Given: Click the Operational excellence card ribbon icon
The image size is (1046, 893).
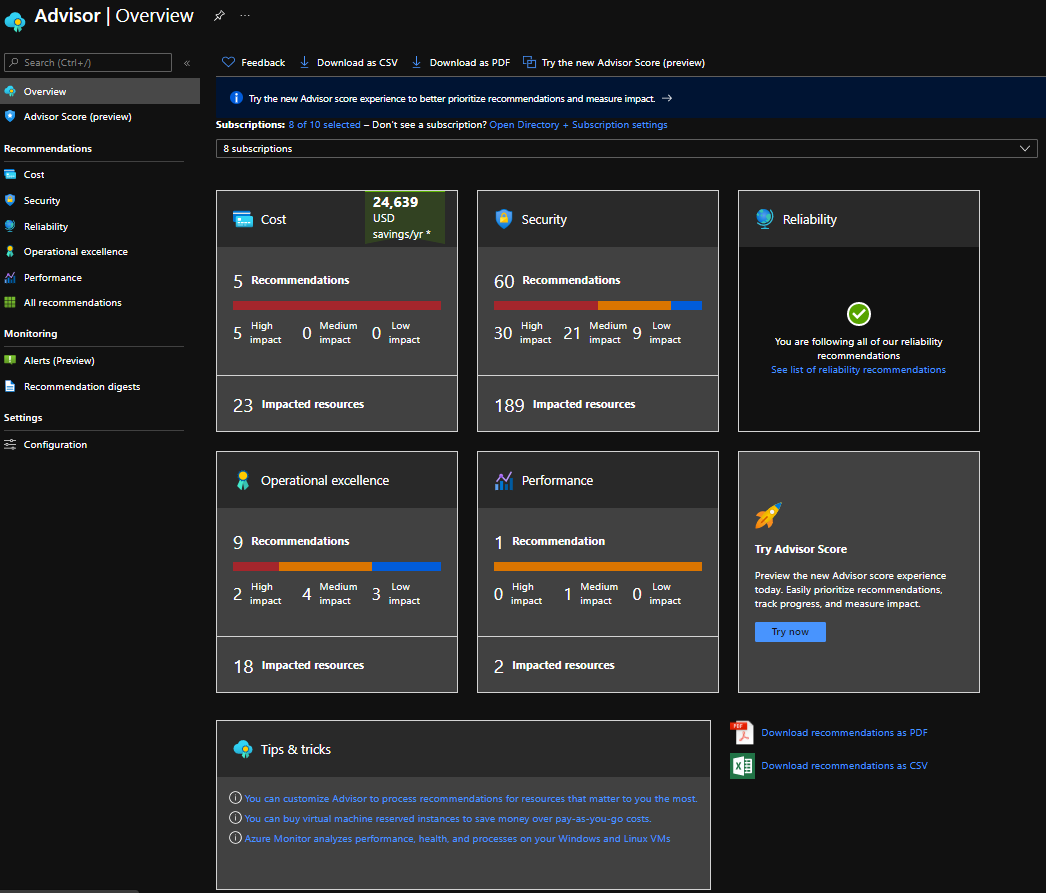Looking at the screenshot, I should coord(243,480).
